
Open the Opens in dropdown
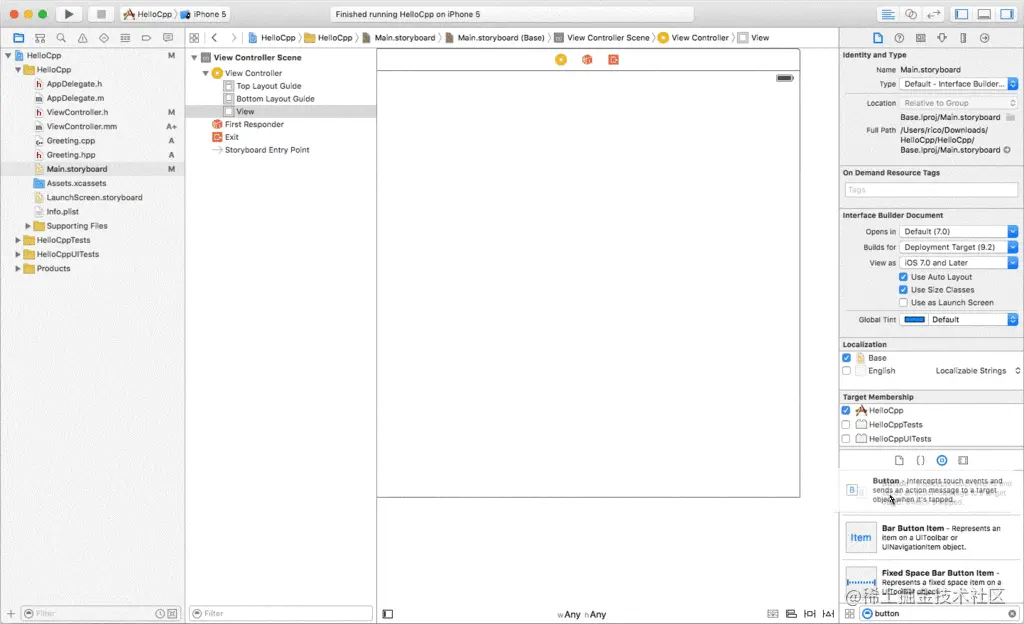959,232
